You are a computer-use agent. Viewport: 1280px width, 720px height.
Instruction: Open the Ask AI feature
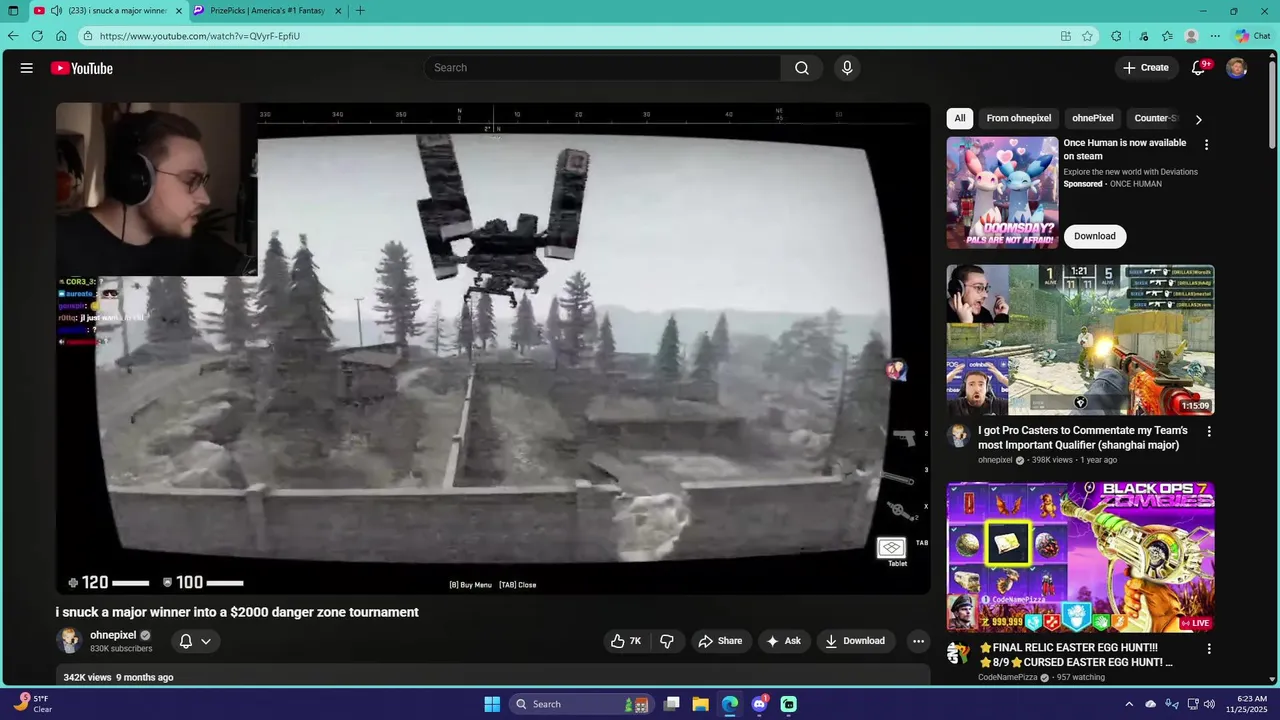[x=783, y=641]
